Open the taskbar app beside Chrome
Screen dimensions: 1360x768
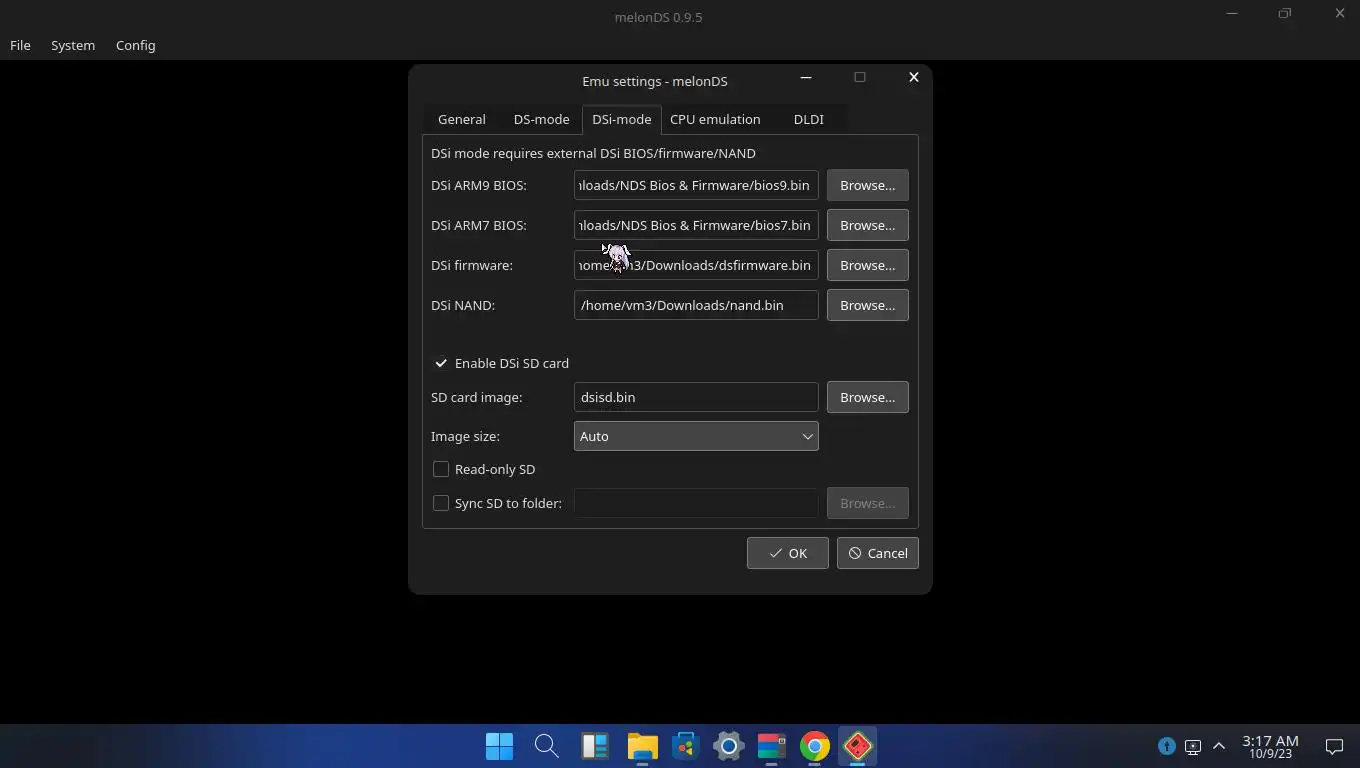pos(771,746)
